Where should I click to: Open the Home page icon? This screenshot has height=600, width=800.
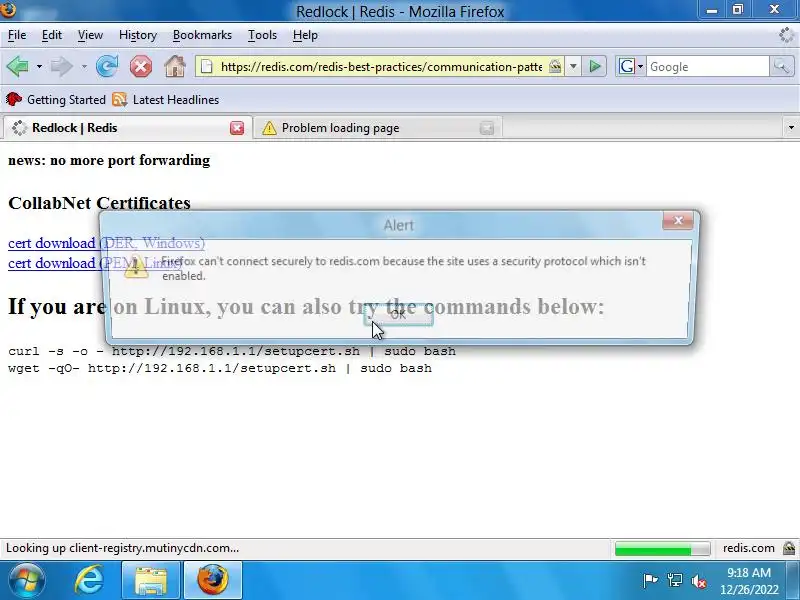(x=175, y=66)
